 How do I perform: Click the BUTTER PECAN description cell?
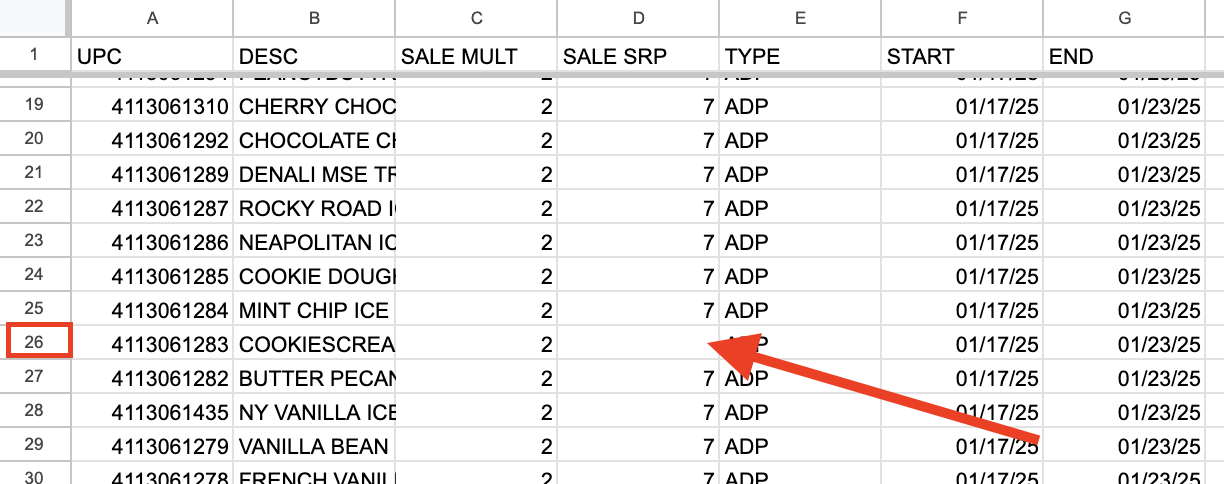pyautogui.click(x=314, y=378)
